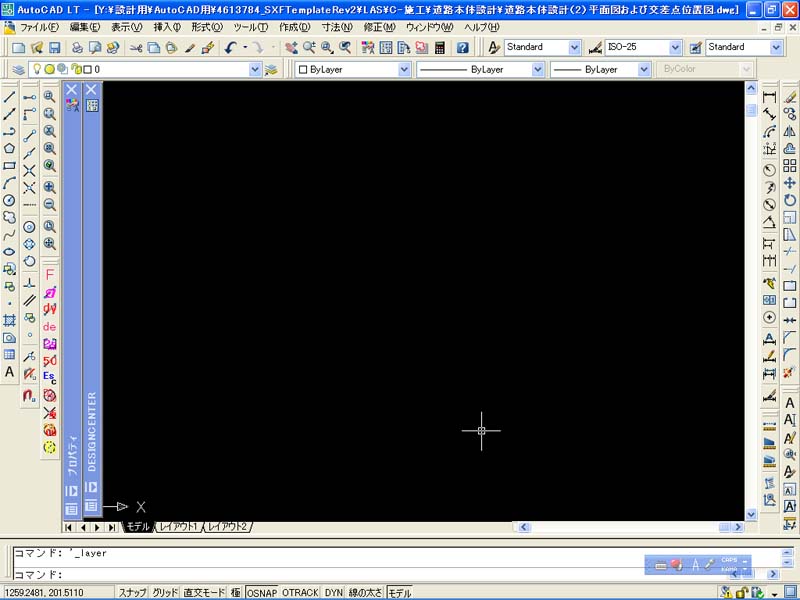Click the horizontal scrollbar left arrow

524,527
